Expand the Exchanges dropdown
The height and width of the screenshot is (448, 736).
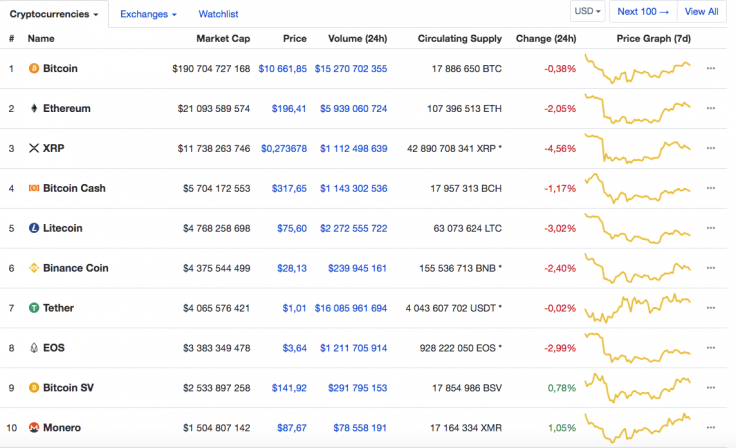pos(148,14)
